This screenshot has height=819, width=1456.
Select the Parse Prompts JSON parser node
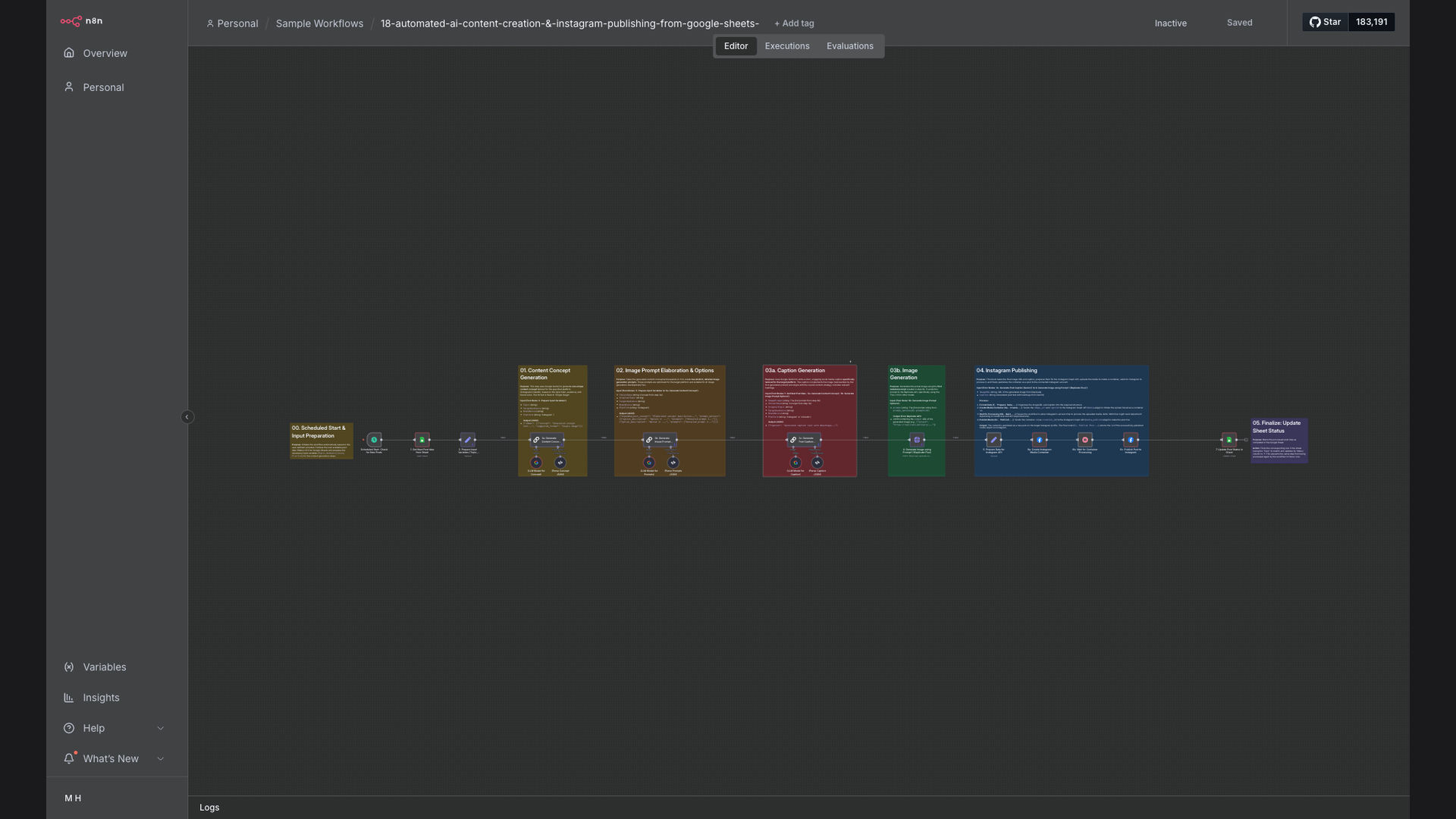[673, 463]
